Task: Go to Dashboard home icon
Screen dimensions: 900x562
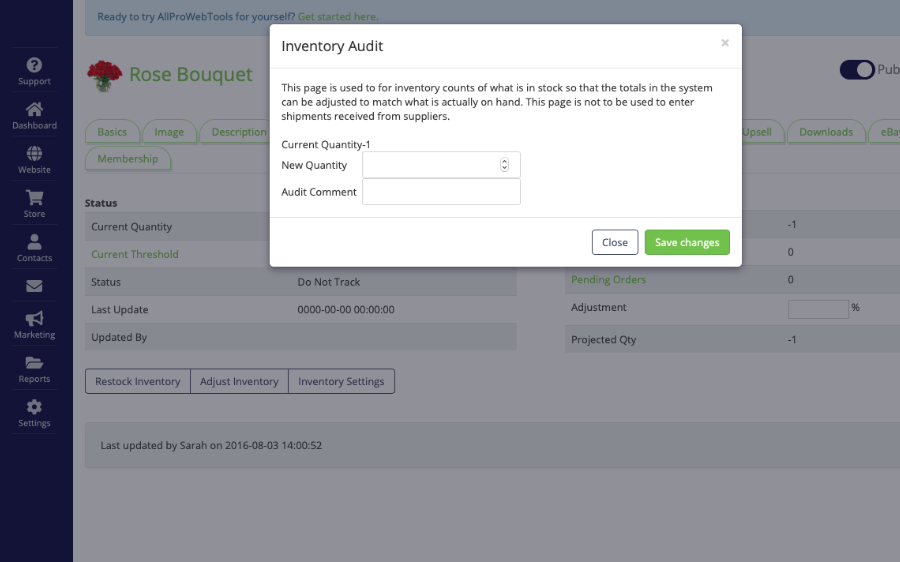Action: (34, 109)
